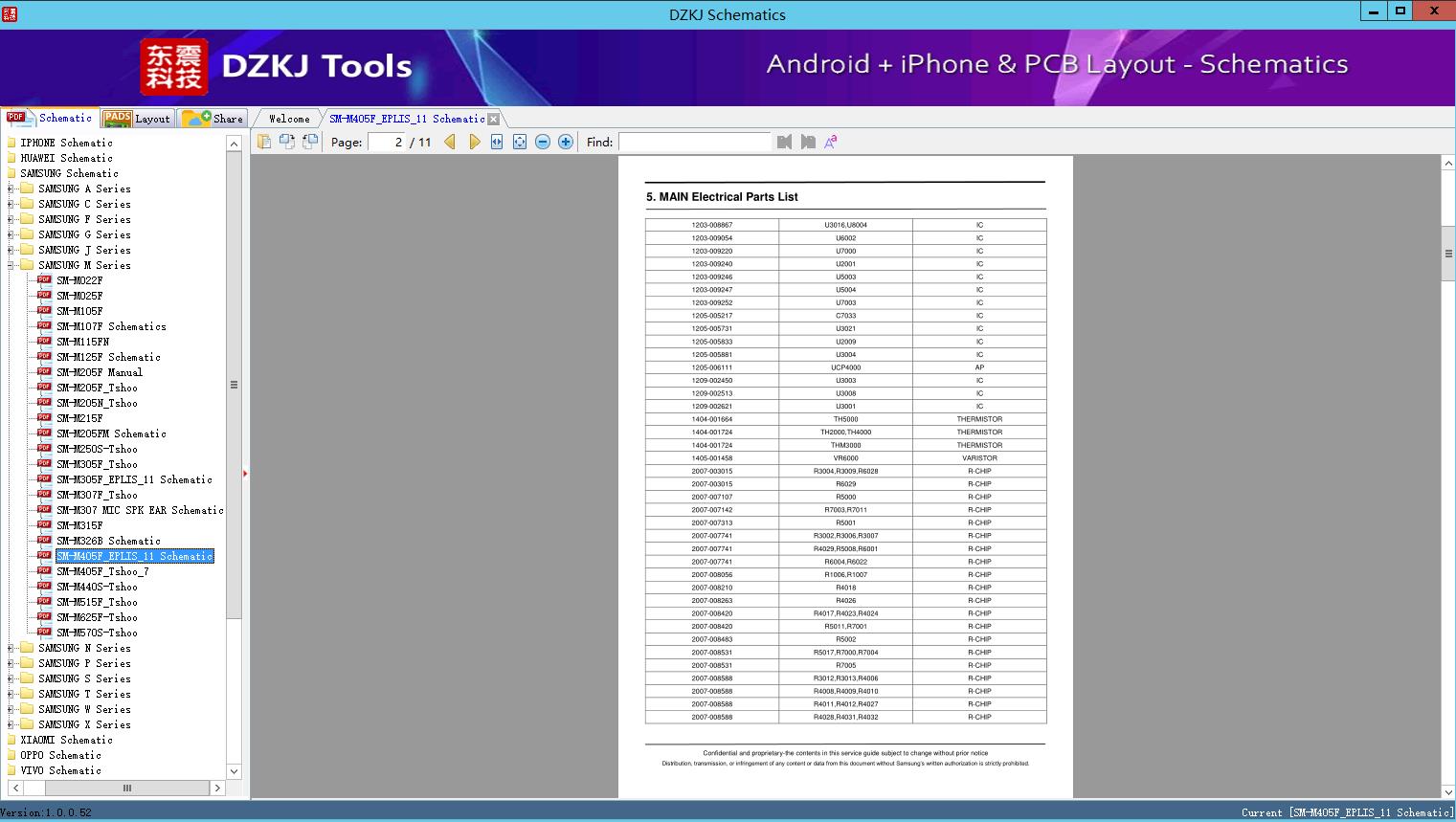Open SM-M326B Schematic

(x=108, y=541)
